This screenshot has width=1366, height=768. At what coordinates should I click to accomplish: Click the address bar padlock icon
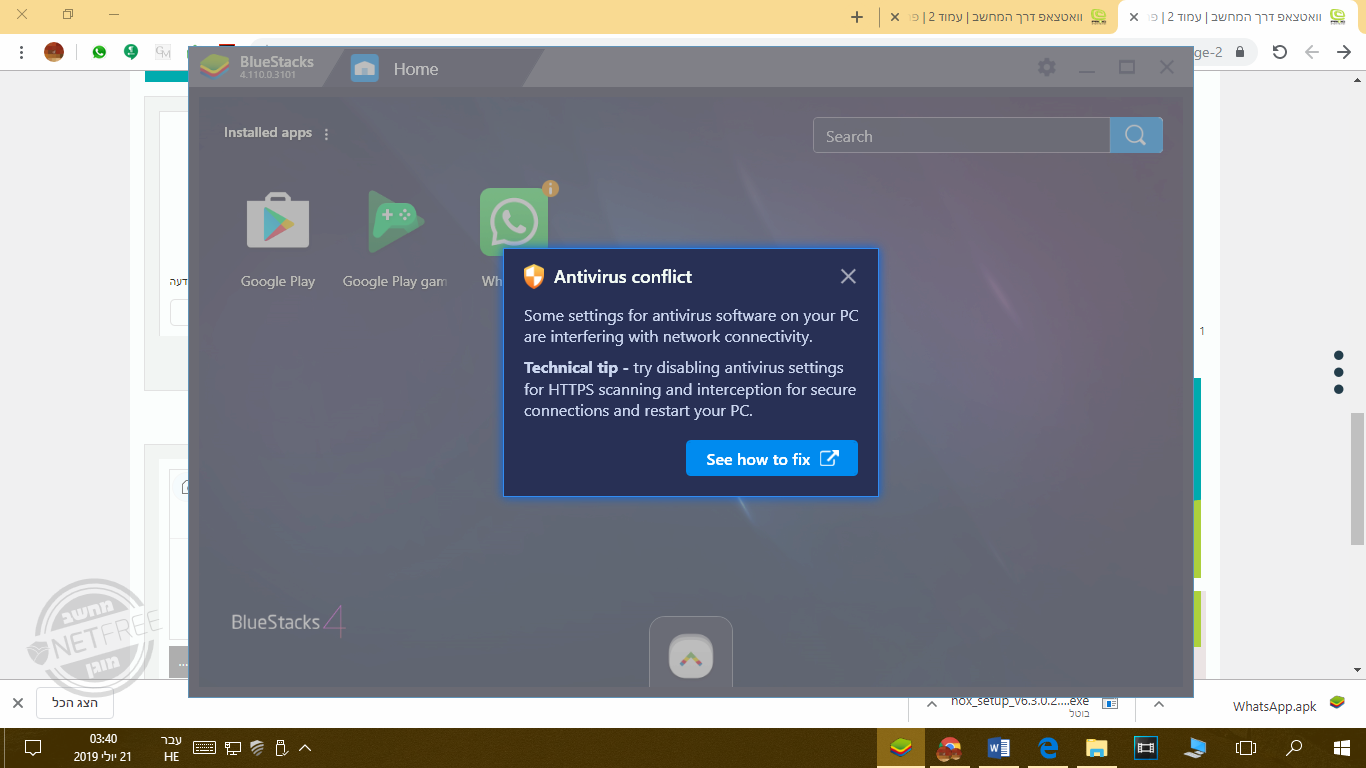tap(1240, 52)
